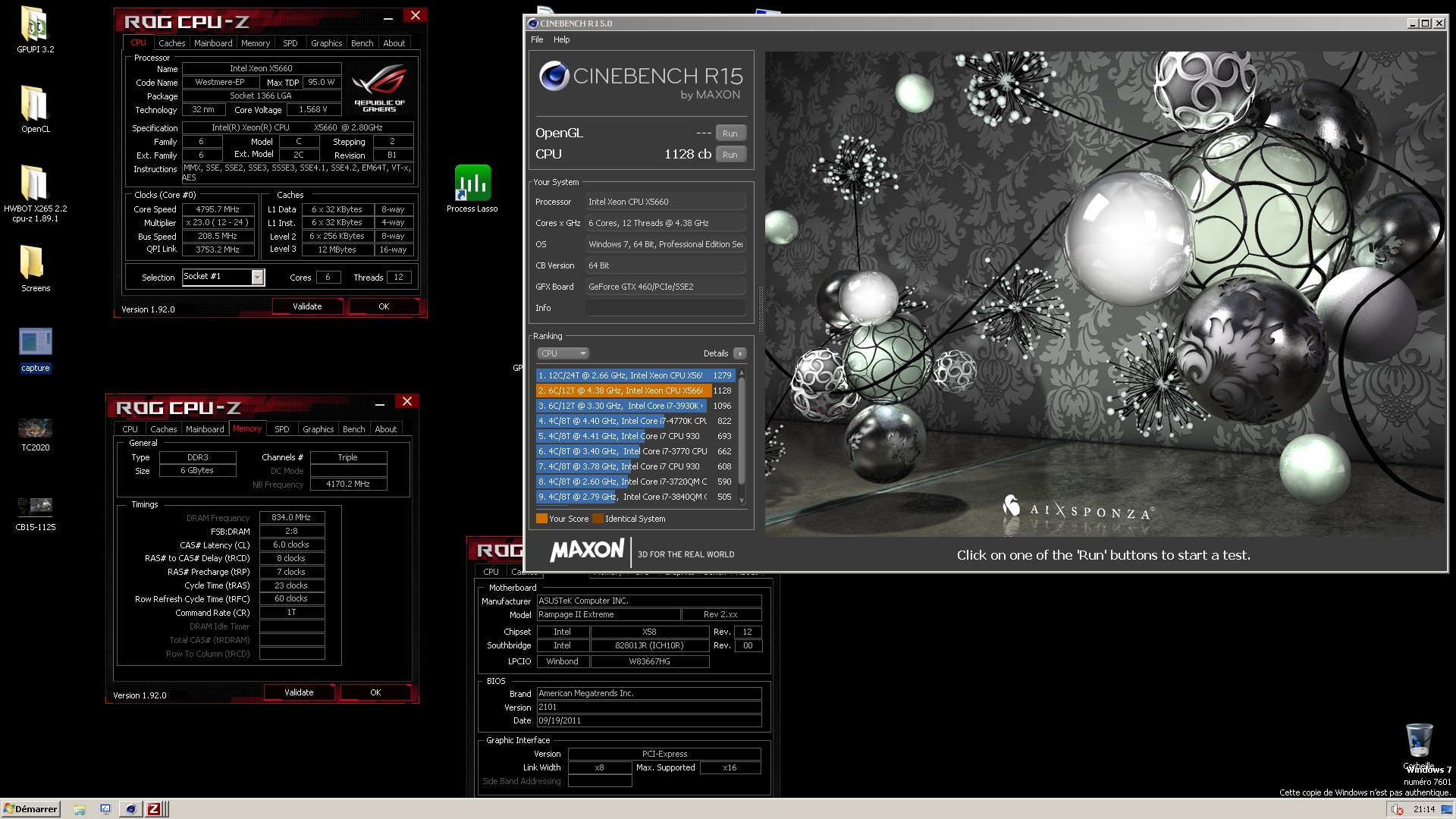
Task: Select ranking row 1 Xeon X56 1279
Action: [x=635, y=375]
